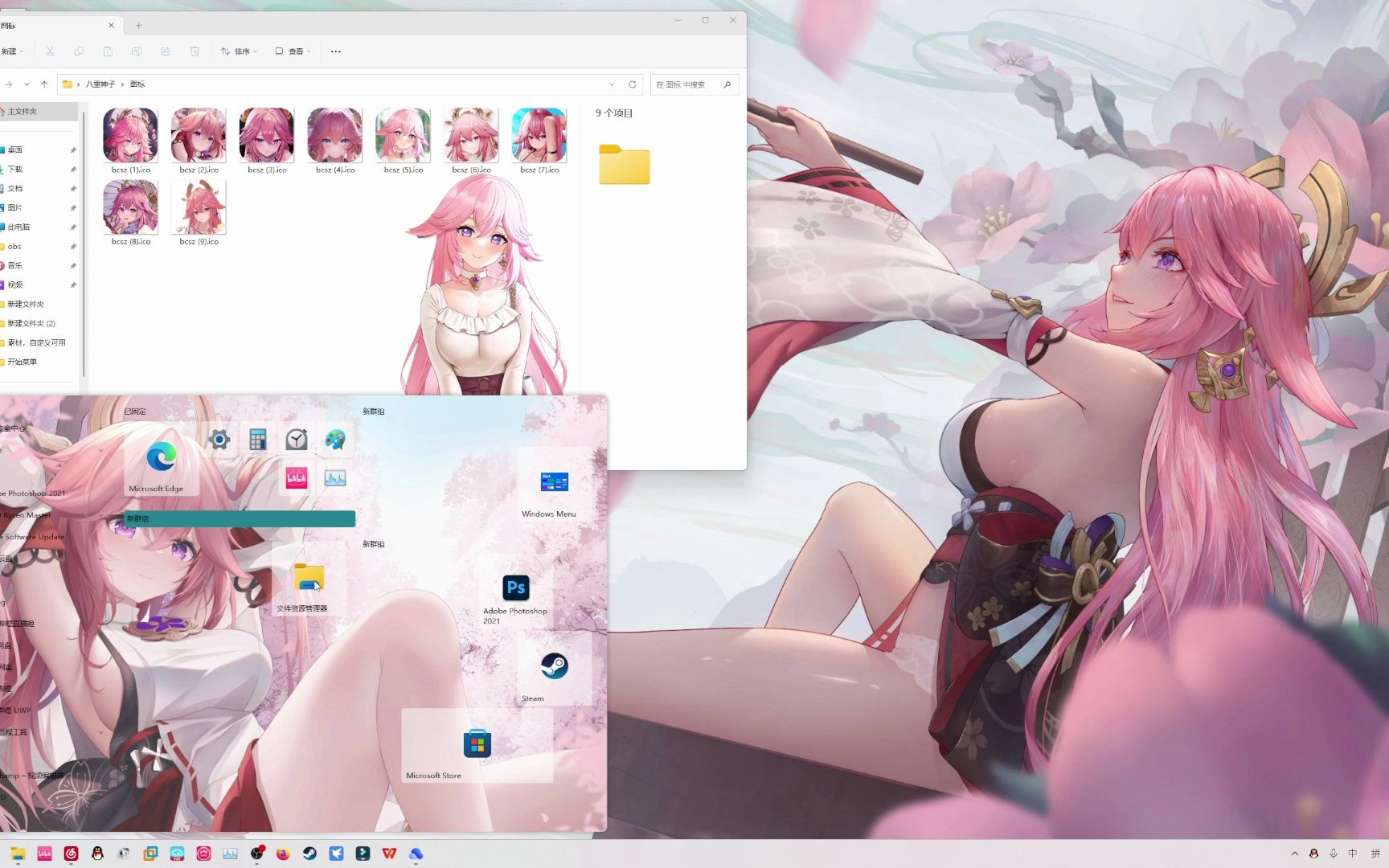Screen dimensions: 1389x868
Task: Open the Steam tile in Start menu
Action: coord(554,669)
